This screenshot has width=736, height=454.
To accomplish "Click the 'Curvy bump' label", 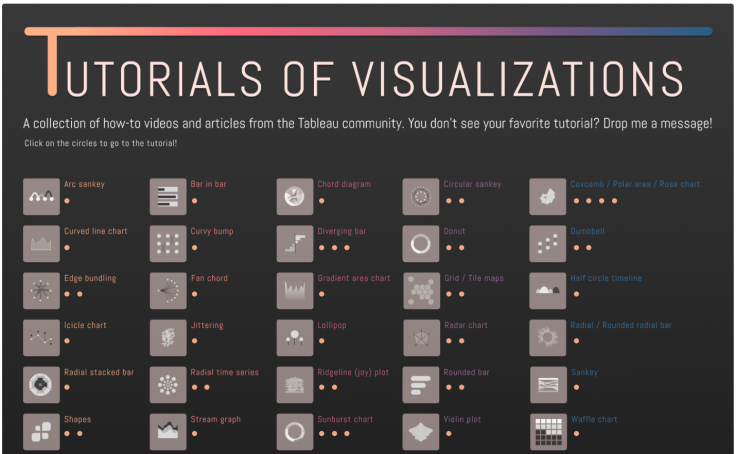I will [212, 231].
